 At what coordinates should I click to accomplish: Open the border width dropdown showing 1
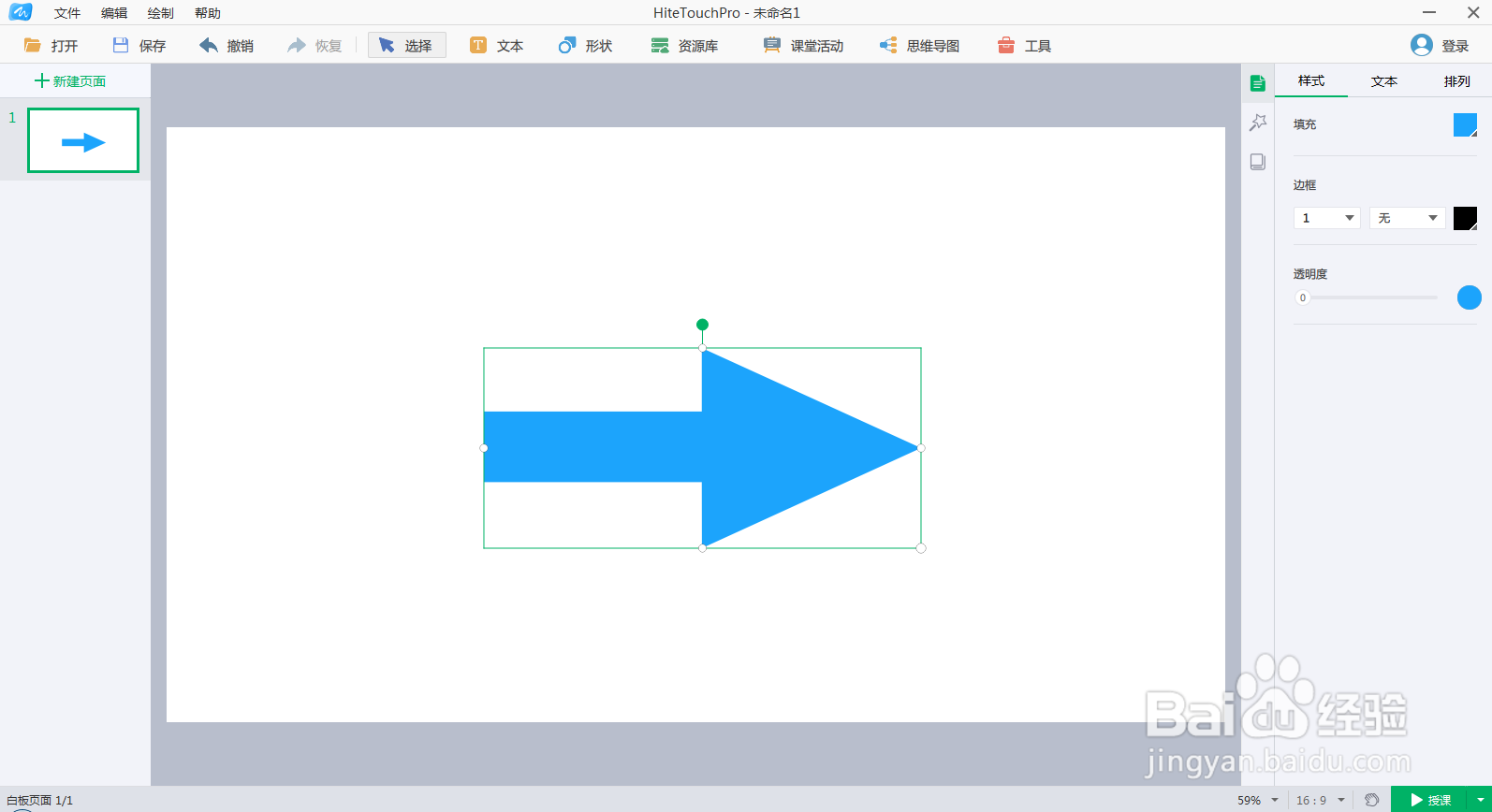click(x=1327, y=218)
